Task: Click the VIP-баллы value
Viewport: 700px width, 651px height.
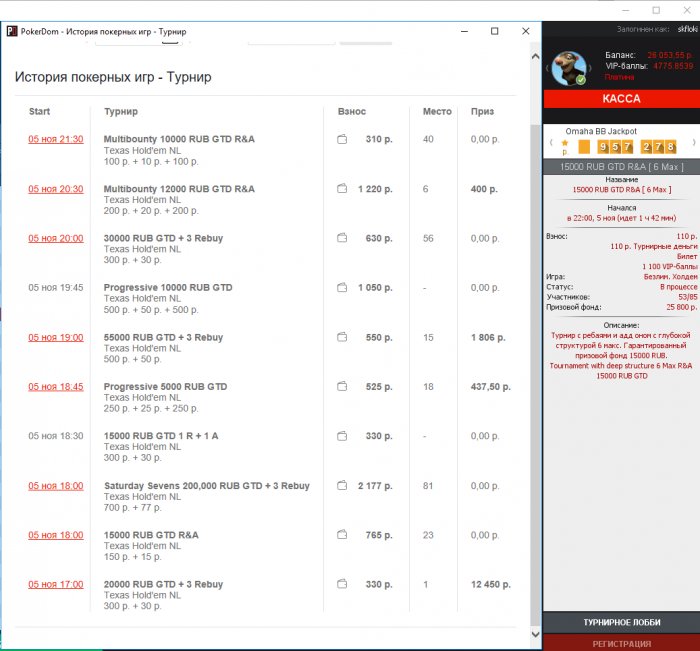Action: click(673, 66)
